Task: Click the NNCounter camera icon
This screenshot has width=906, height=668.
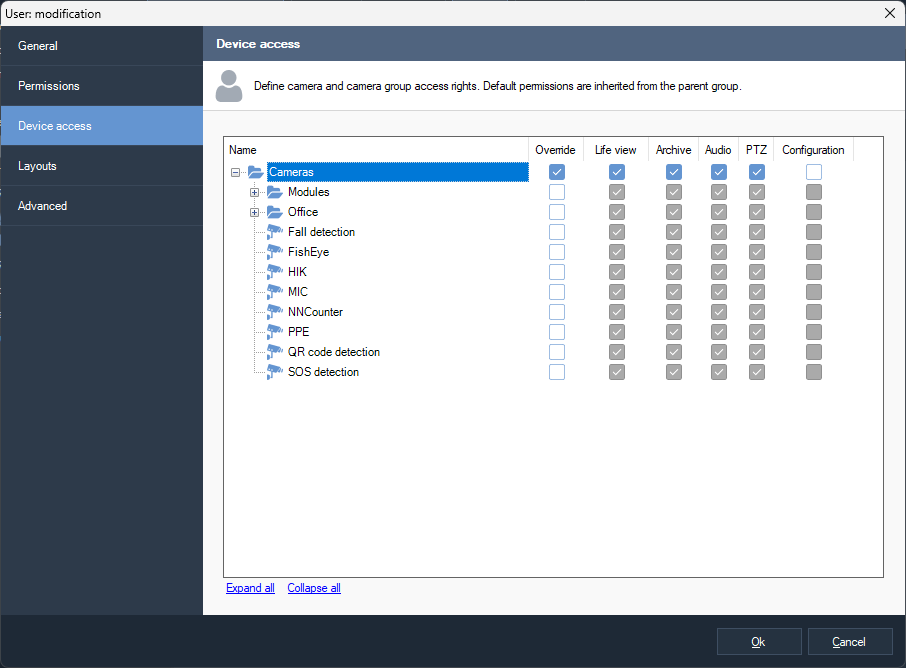Action: [x=275, y=312]
